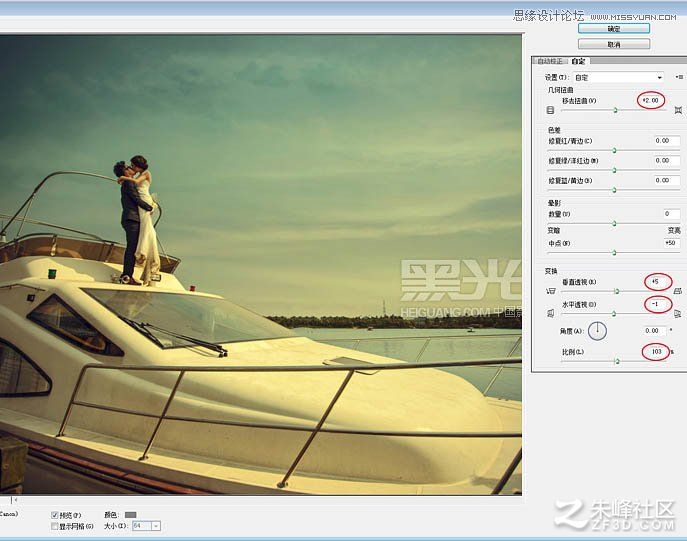Click the 变暗 darken label
This screenshot has width=687, height=541.
click(553, 230)
